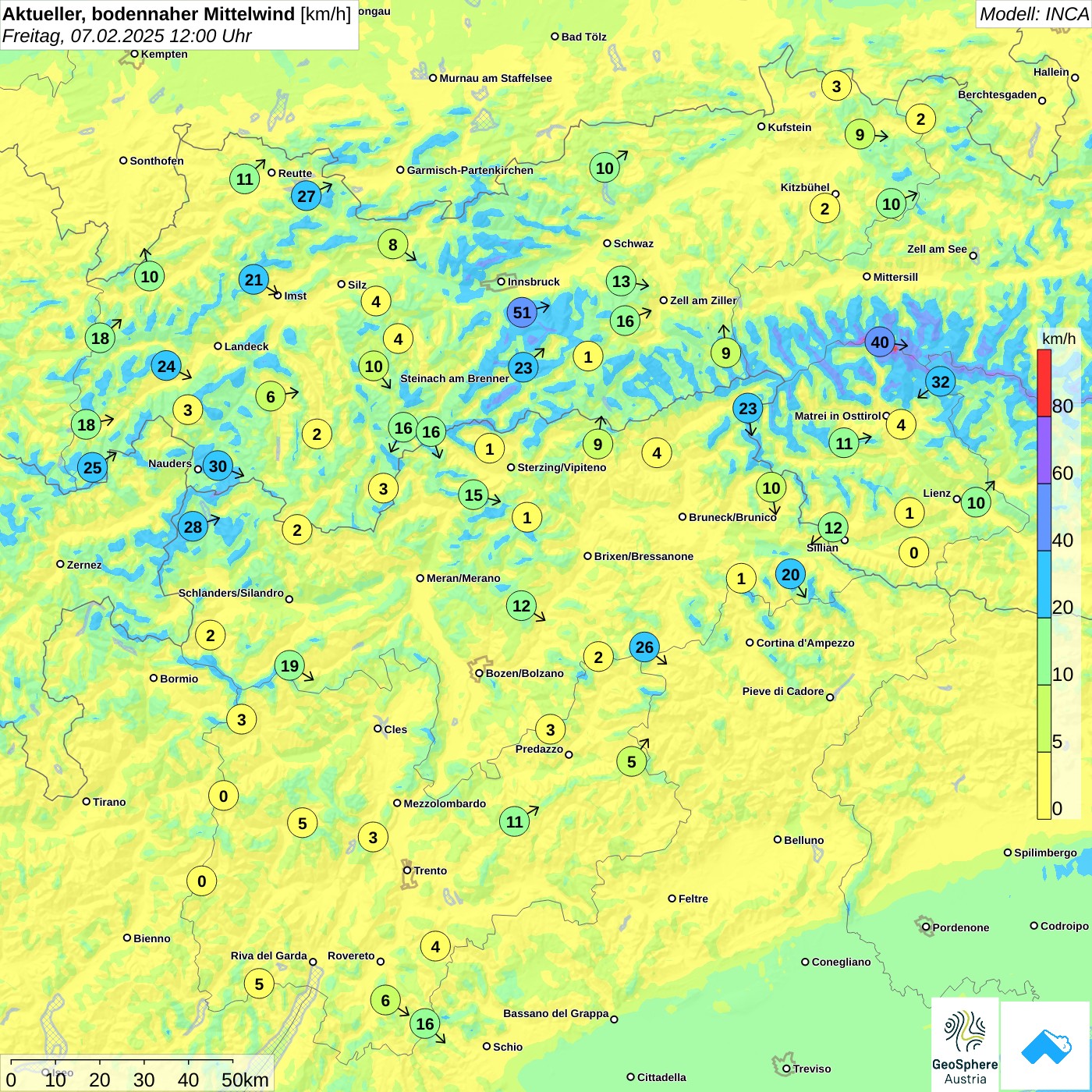Click the 15 km/h wind marker
This screenshot has height=1092, width=1092.
(473, 495)
